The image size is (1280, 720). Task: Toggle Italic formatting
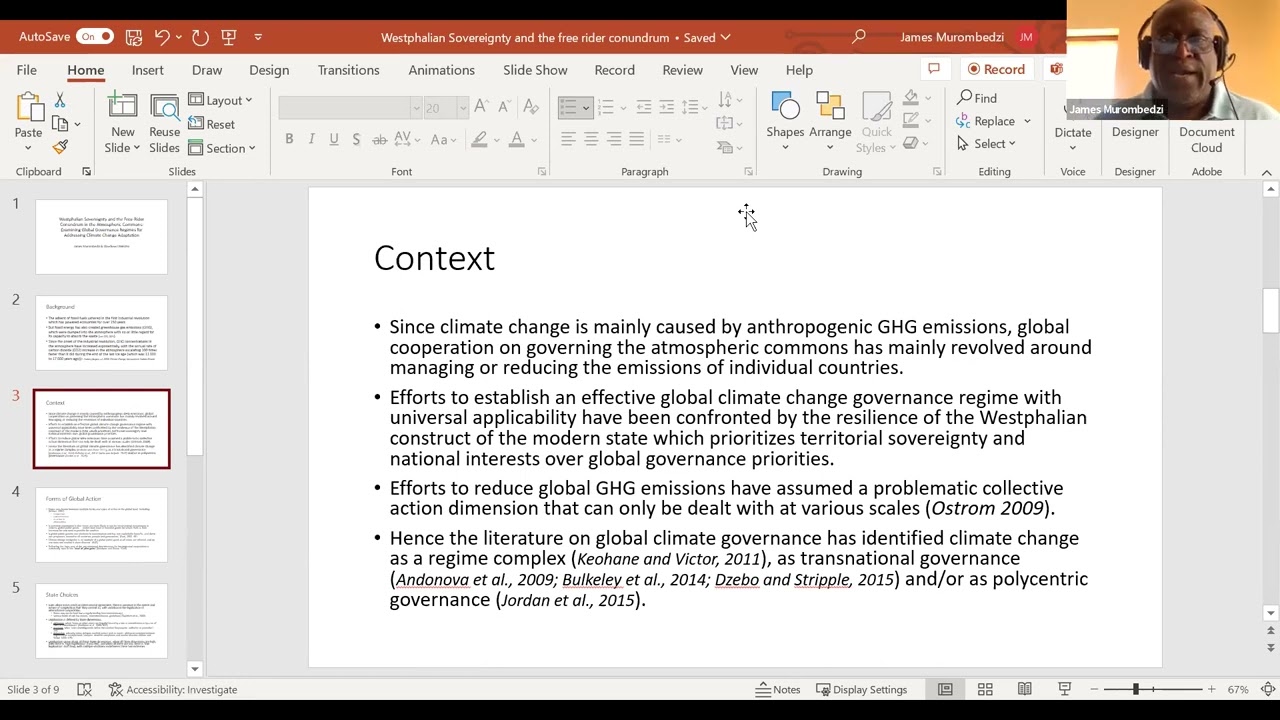(311, 139)
